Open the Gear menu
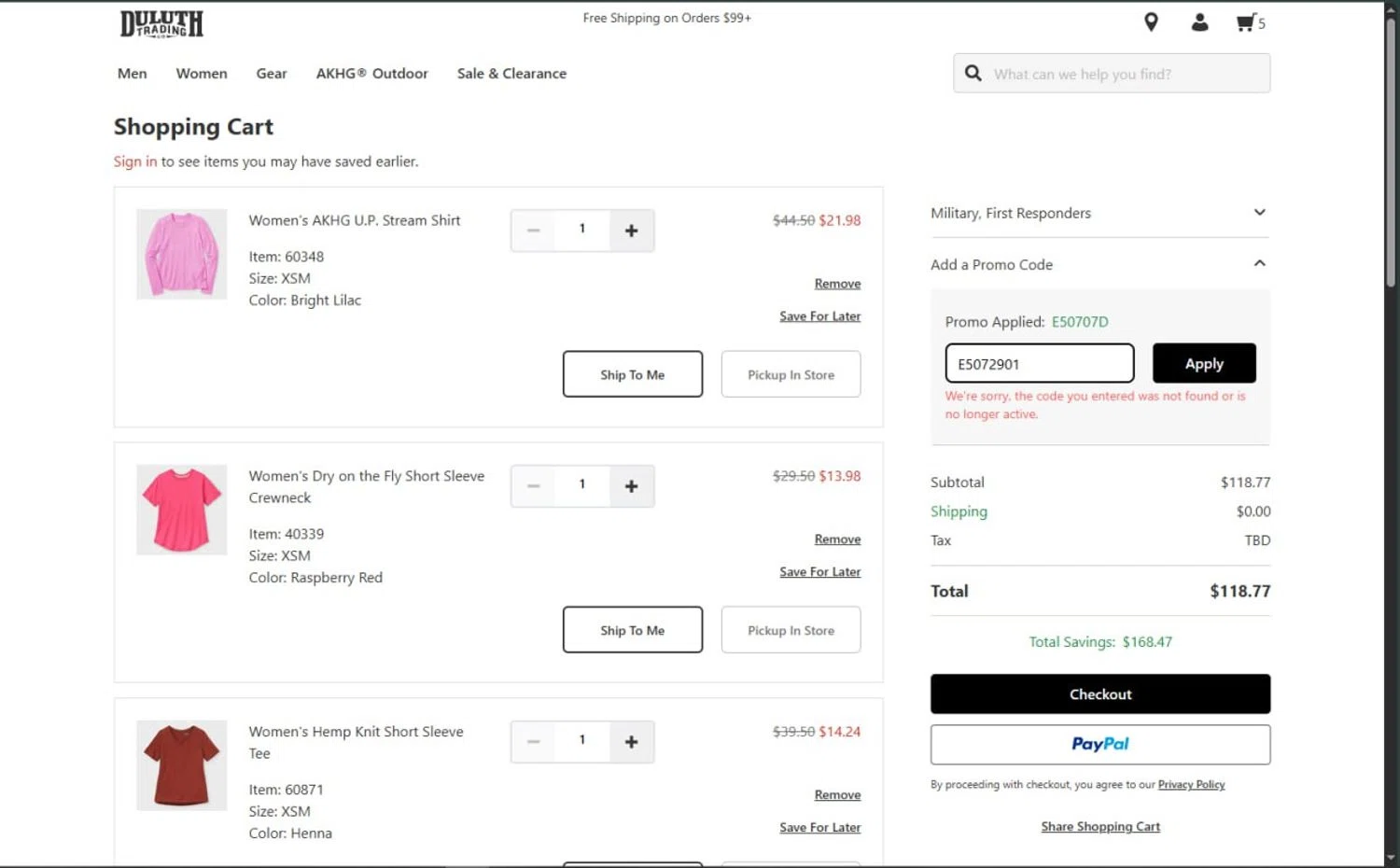The image size is (1400, 868). coord(272,73)
